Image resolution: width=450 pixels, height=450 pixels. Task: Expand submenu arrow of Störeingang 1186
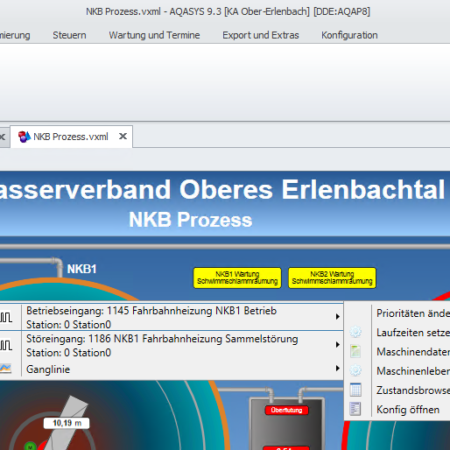[x=338, y=345]
